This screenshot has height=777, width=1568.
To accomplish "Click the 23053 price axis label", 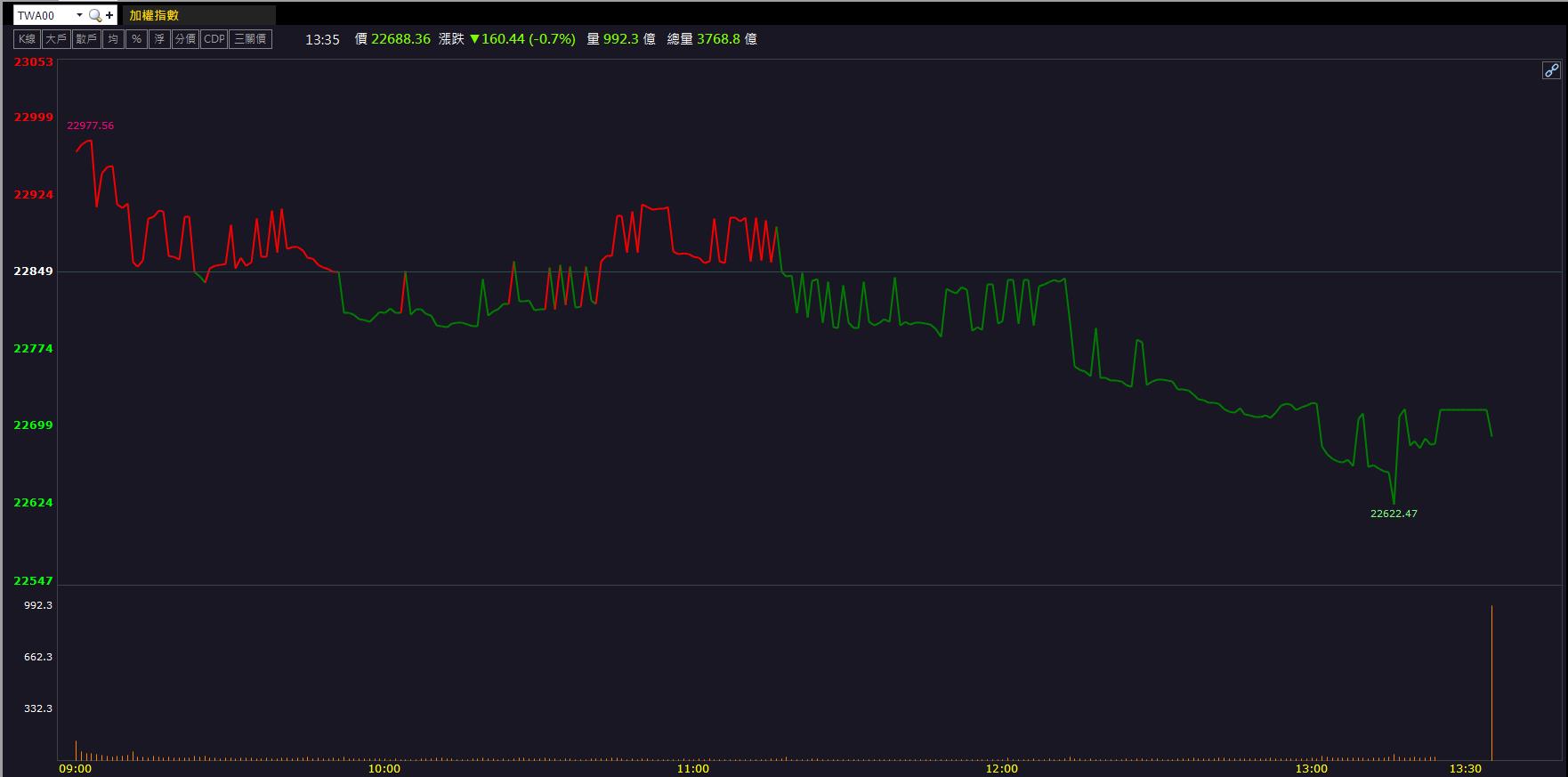I will pos(34,62).
